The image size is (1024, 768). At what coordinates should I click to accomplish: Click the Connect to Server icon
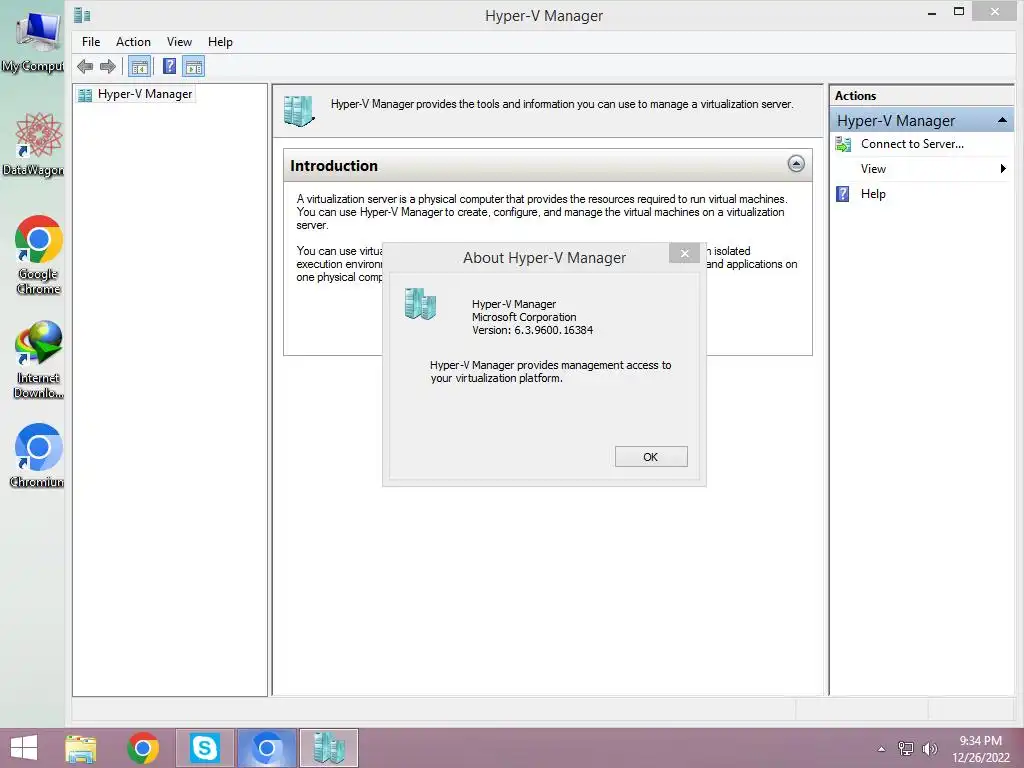[843, 144]
